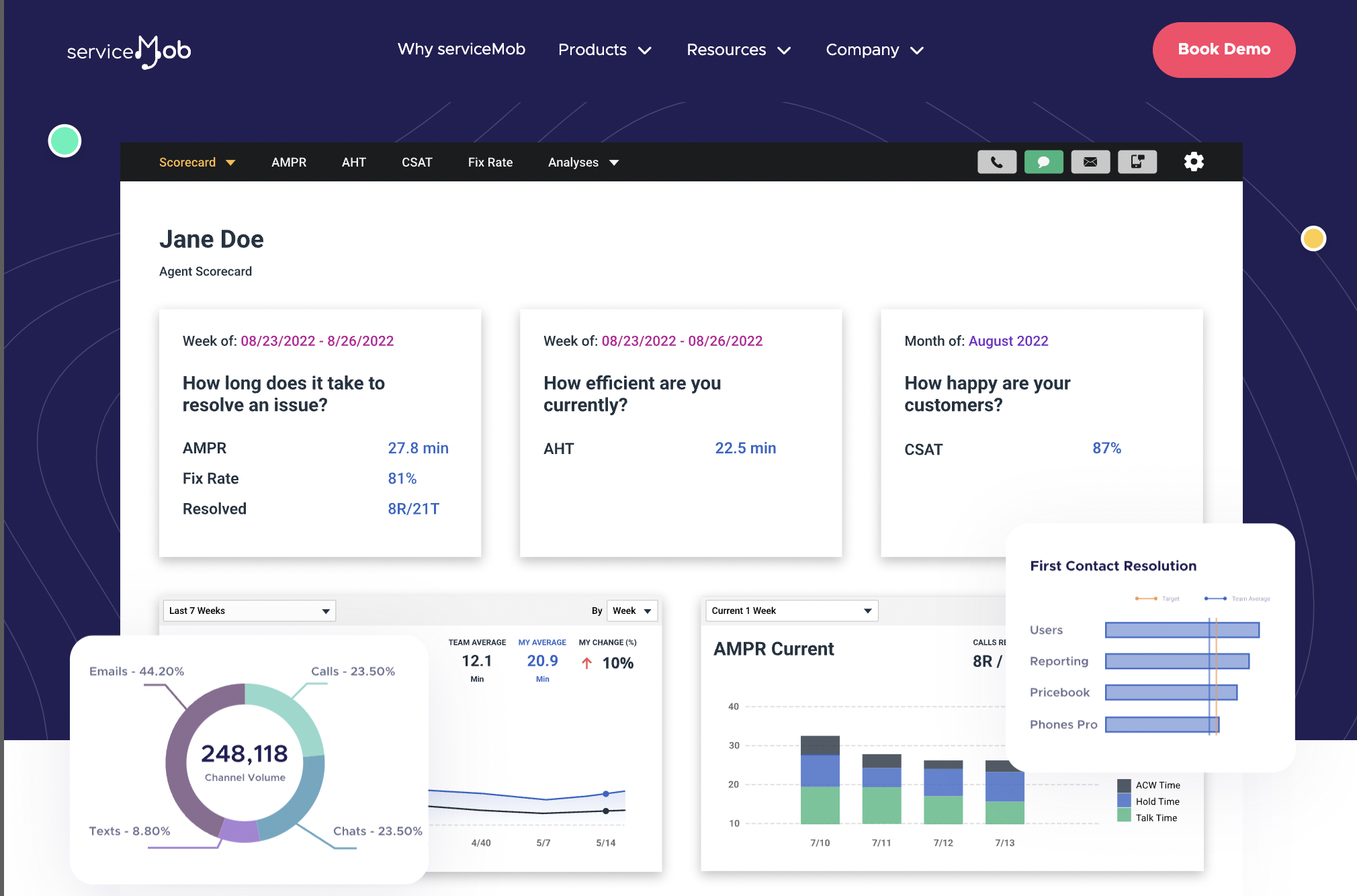Click the yellow circle decoration
The width and height of the screenshot is (1357, 896).
(x=1313, y=238)
